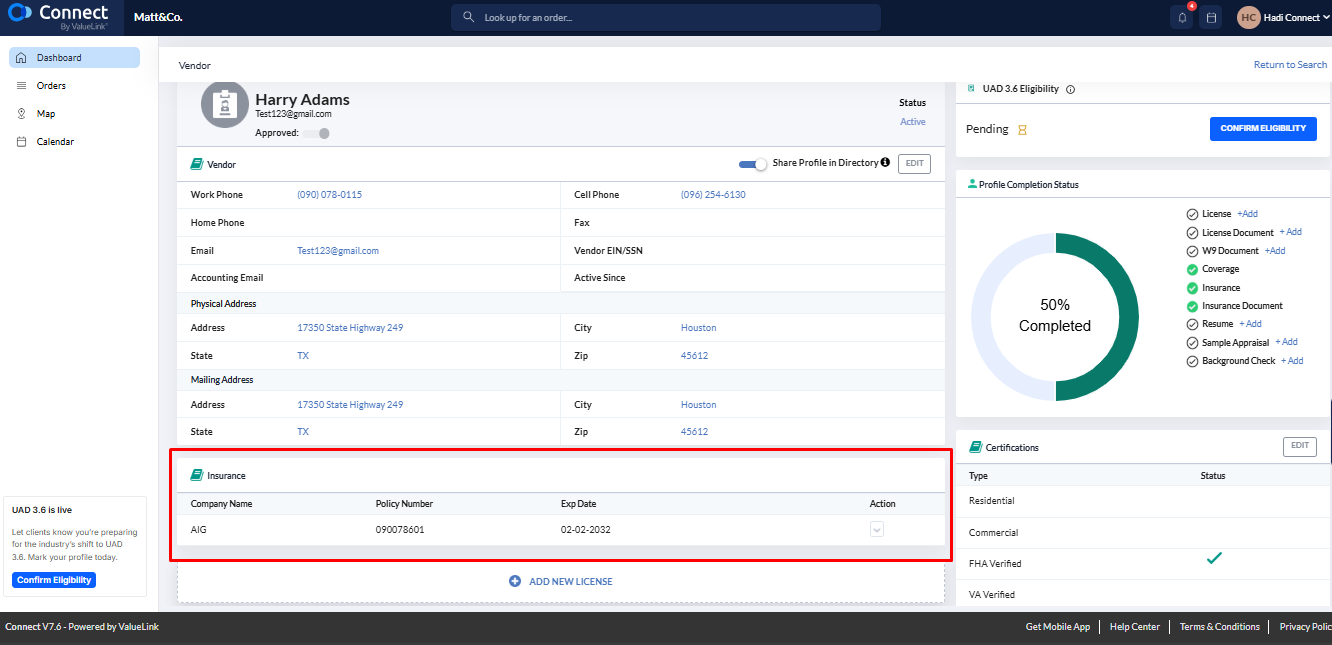Go to Dashboard in the sidebar

75,58
